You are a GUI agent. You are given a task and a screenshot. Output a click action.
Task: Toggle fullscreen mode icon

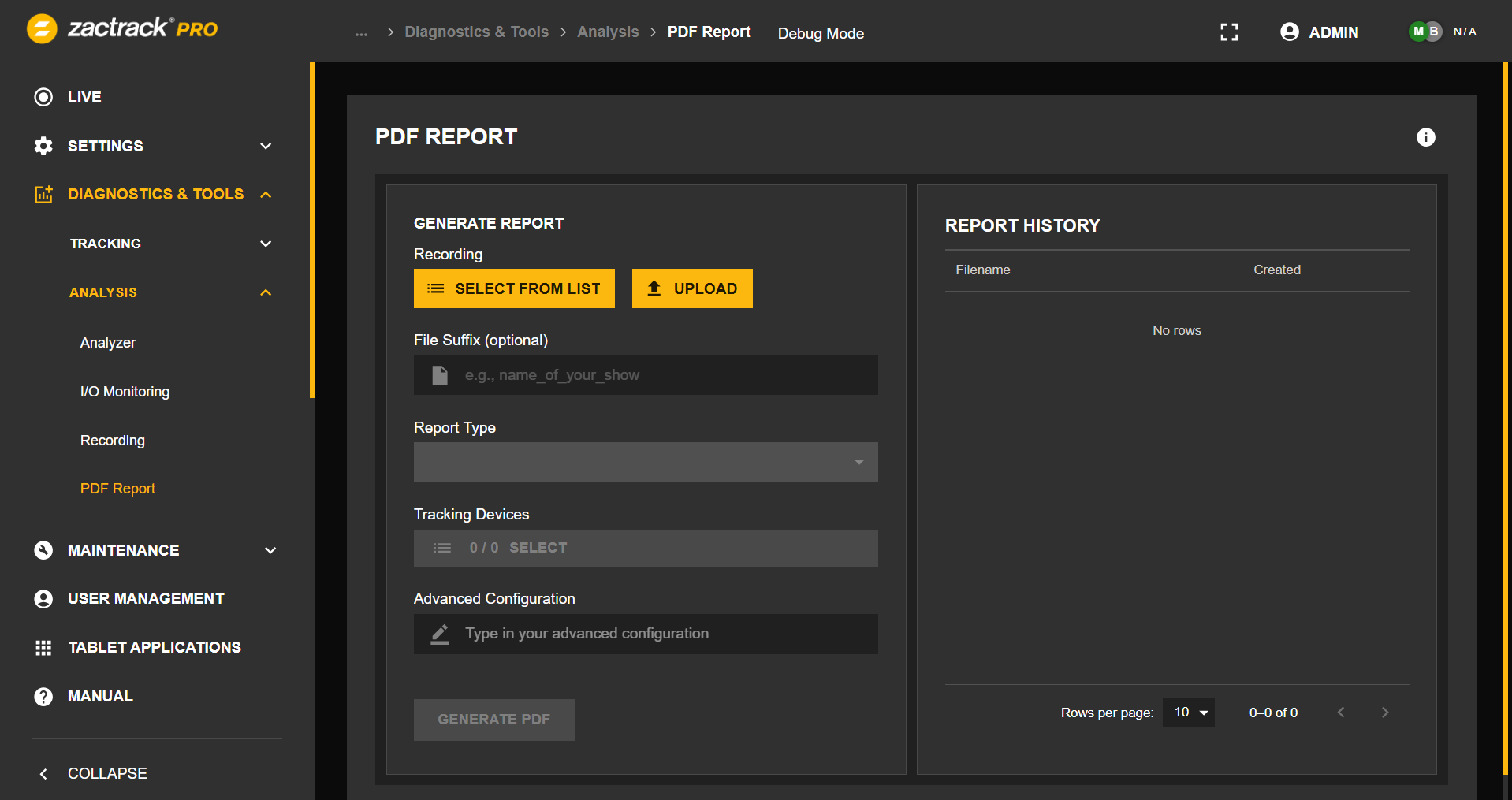pos(1229,32)
